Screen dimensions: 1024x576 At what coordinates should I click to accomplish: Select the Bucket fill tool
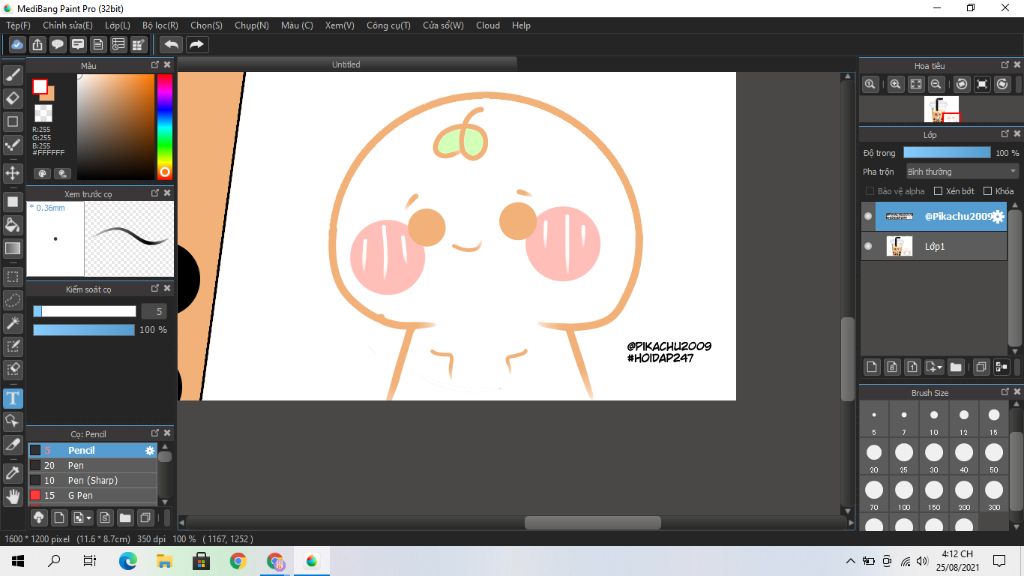[x=12, y=225]
